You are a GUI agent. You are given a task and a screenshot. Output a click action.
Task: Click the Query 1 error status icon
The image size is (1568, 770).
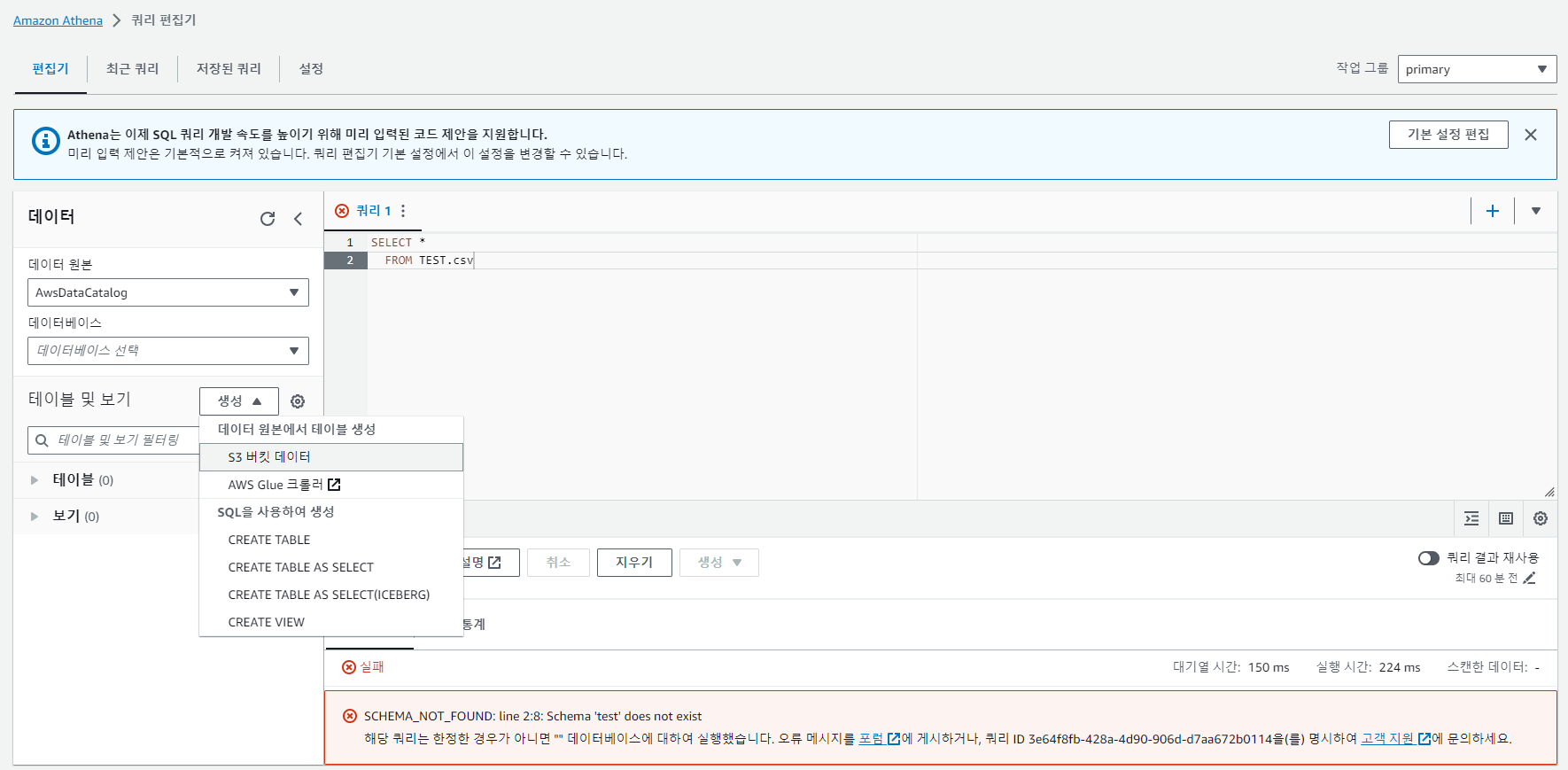[342, 211]
